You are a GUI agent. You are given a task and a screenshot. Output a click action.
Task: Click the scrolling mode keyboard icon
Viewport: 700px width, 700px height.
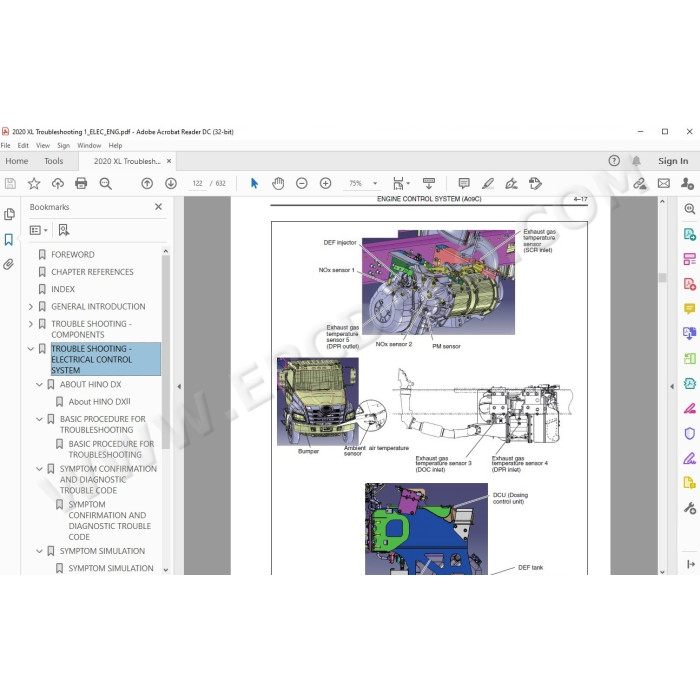[x=429, y=183]
